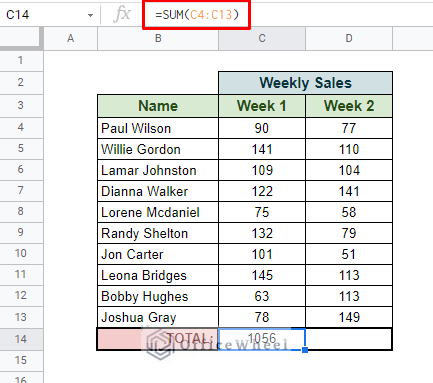Select Week 2 value 104

[349, 170]
